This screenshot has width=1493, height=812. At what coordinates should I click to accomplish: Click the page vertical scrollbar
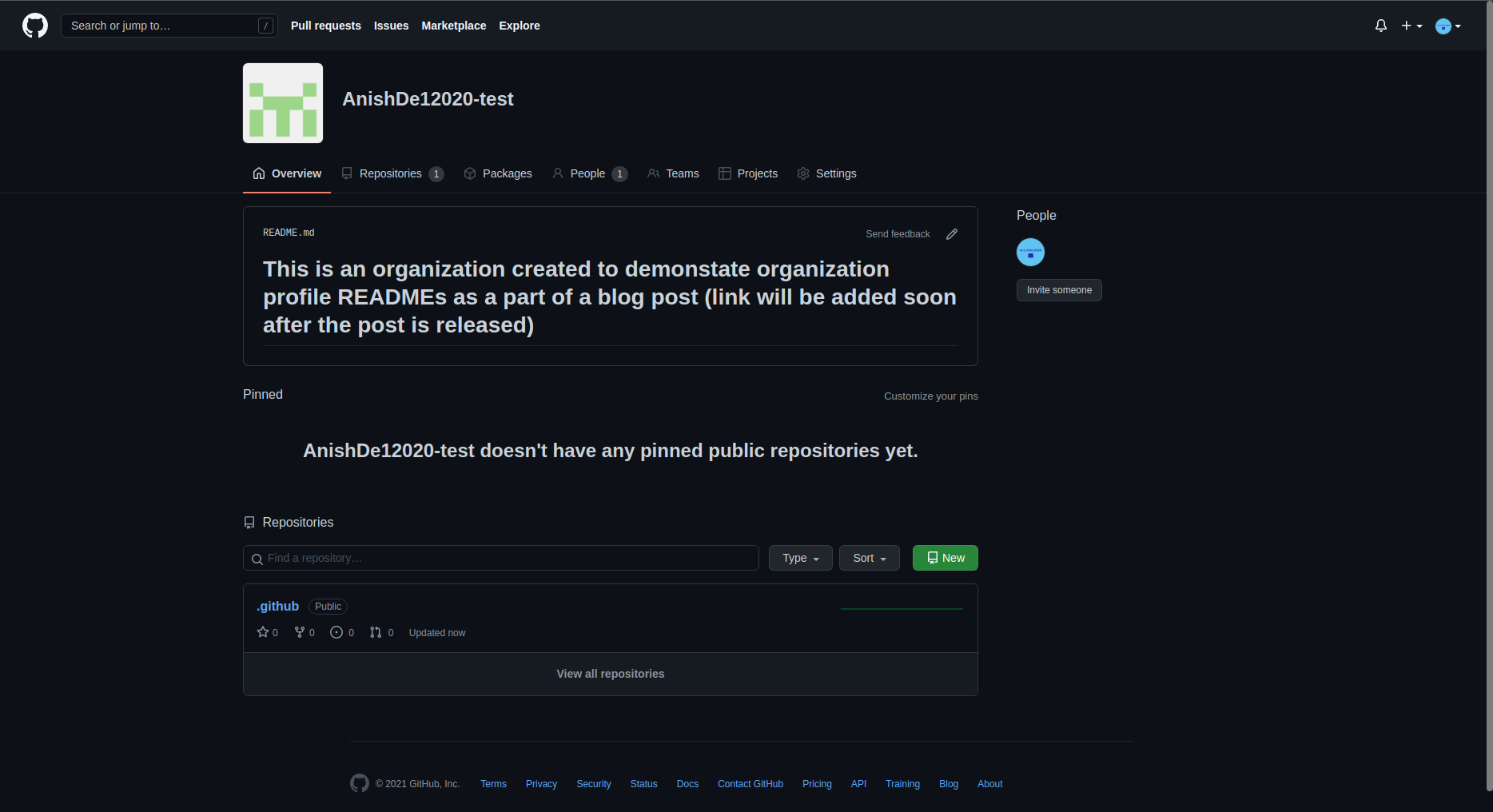(x=1489, y=396)
